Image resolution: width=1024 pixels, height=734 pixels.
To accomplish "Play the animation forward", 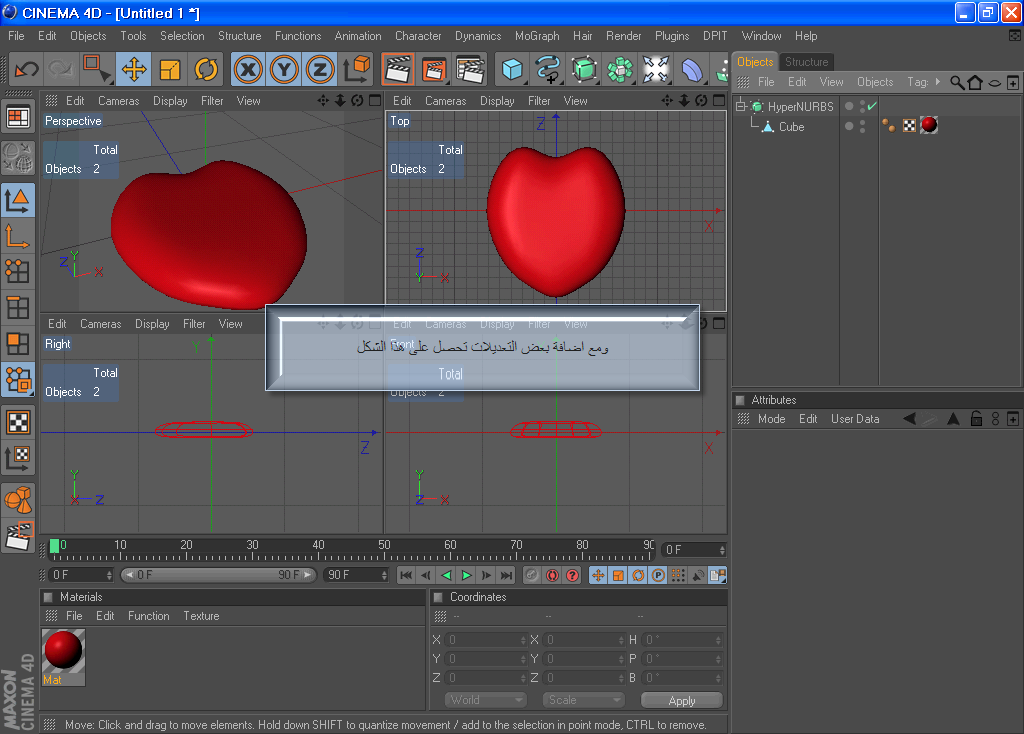I will [x=466, y=575].
